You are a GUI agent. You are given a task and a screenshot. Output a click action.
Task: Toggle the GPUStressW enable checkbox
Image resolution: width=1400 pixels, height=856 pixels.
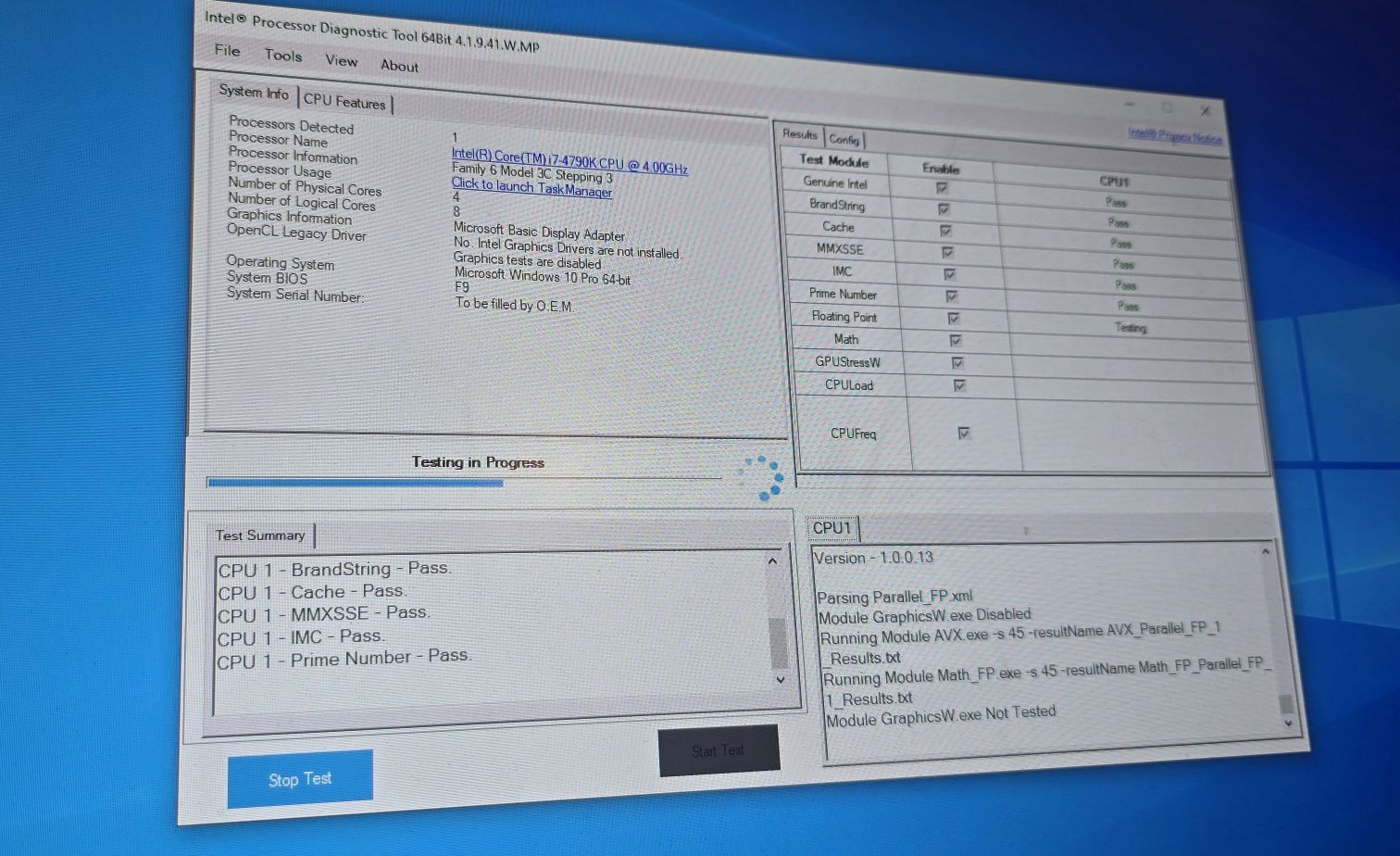coord(957,363)
